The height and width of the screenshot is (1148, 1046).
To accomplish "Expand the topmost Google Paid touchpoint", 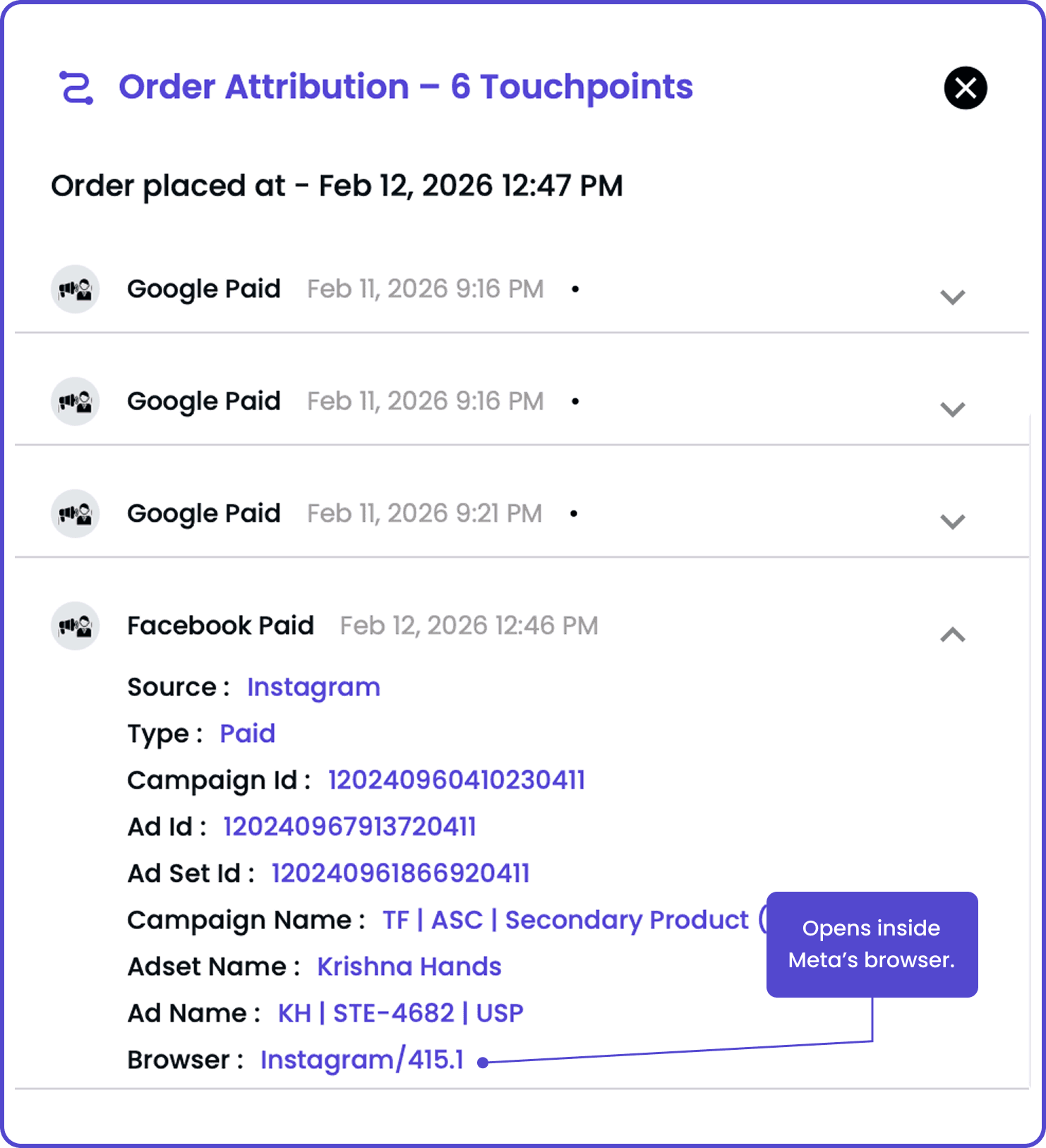I will (x=953, y=297).
